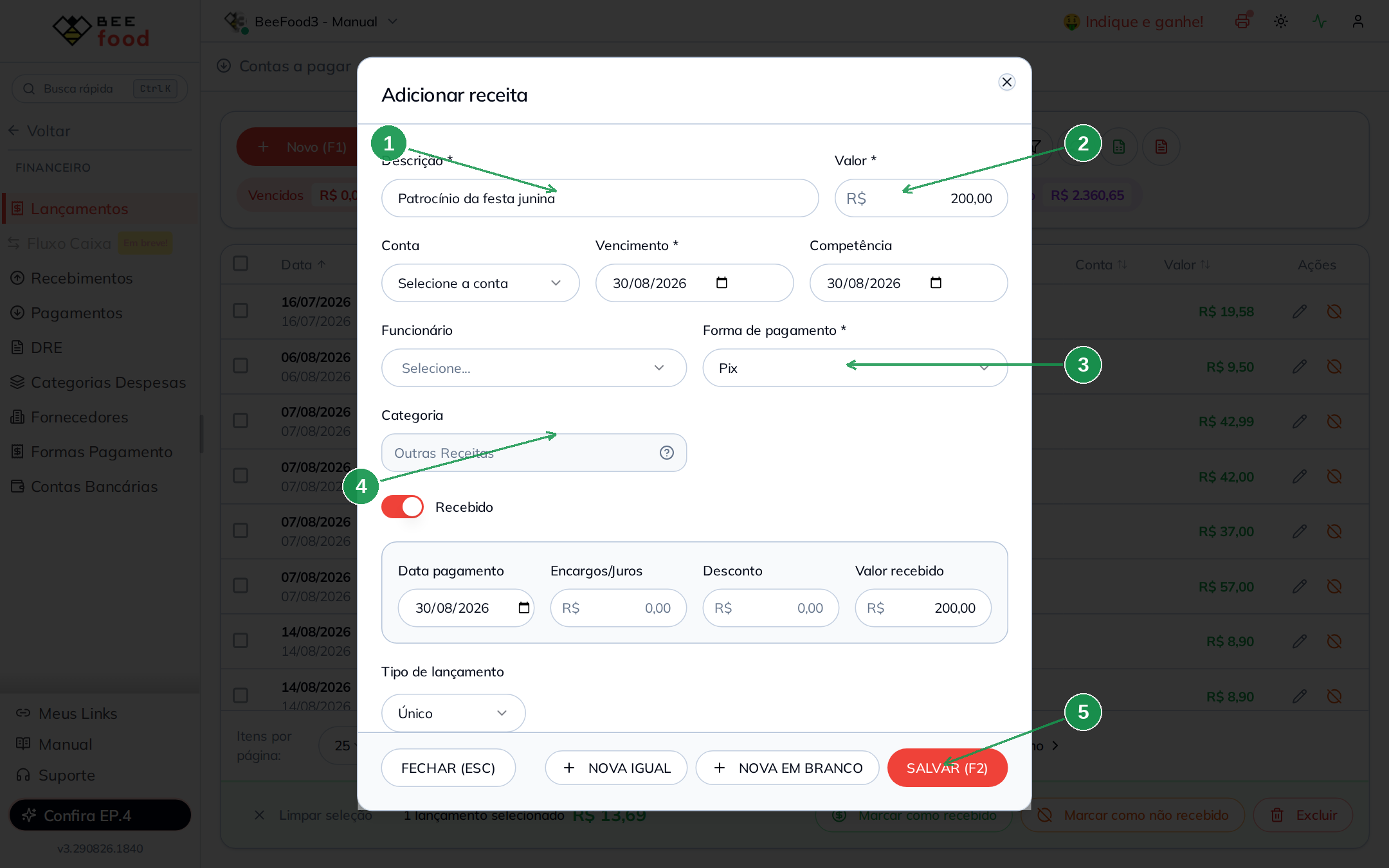
Task: Click the Valor recebido field
Action: click(x=923, y=608)
